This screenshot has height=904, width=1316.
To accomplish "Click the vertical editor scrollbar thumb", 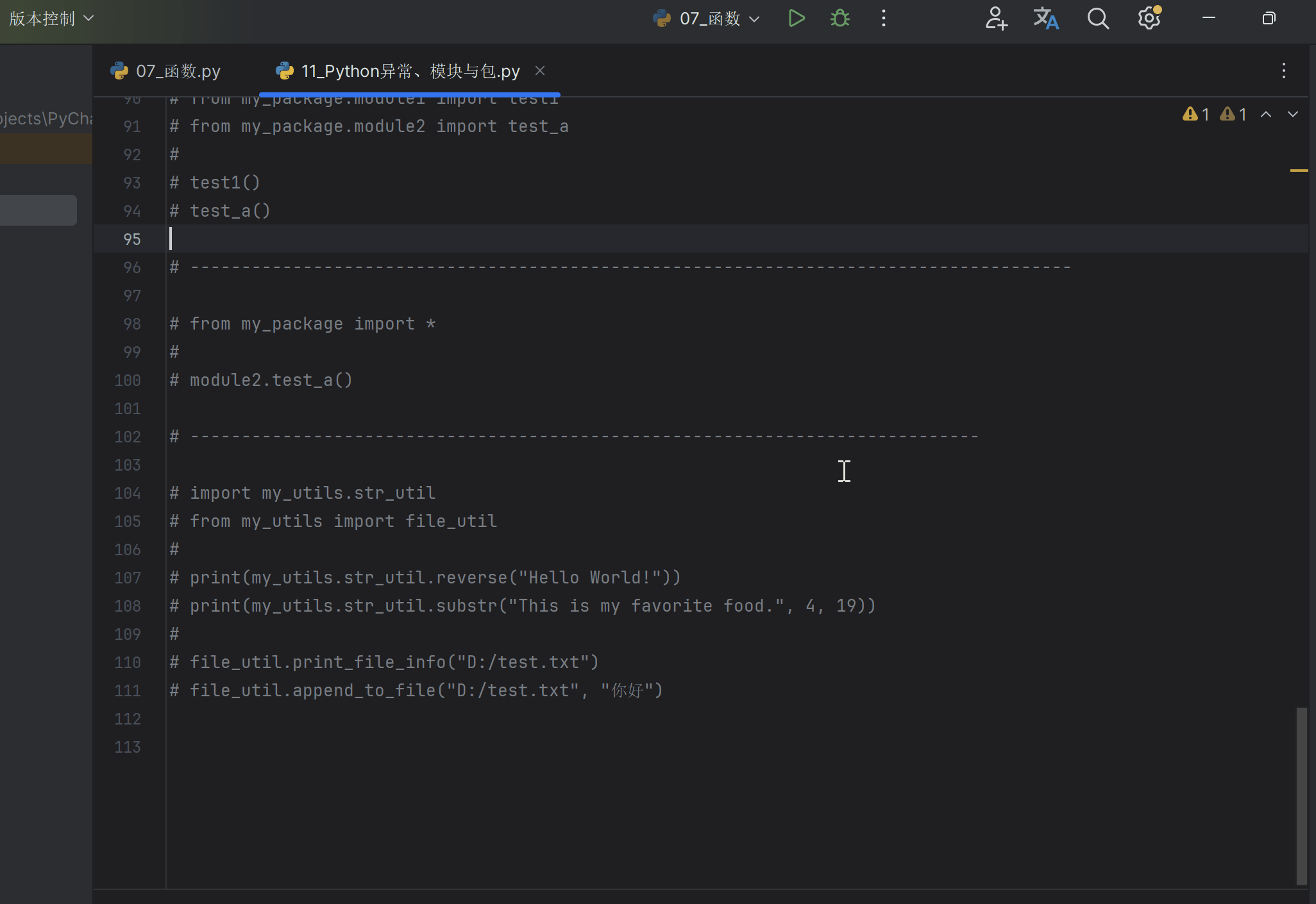I will 1301,795.
